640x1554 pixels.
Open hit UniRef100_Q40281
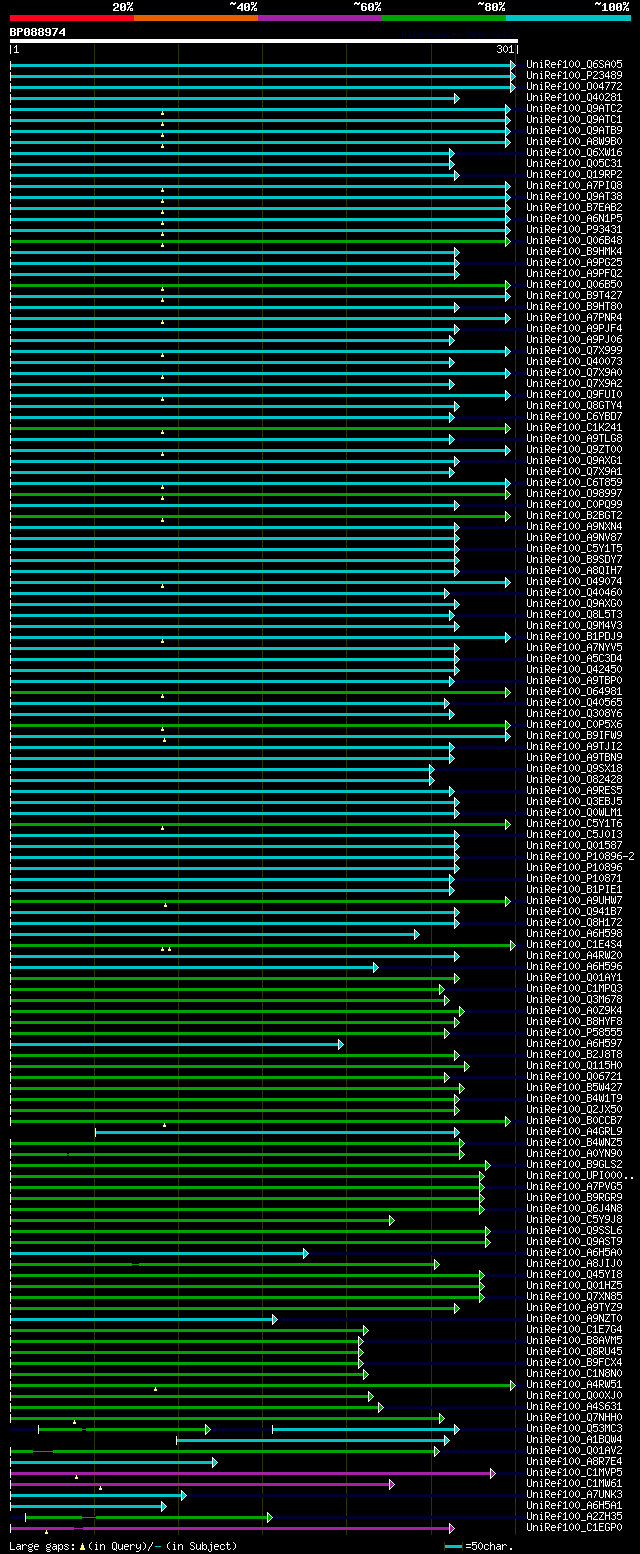574,97
